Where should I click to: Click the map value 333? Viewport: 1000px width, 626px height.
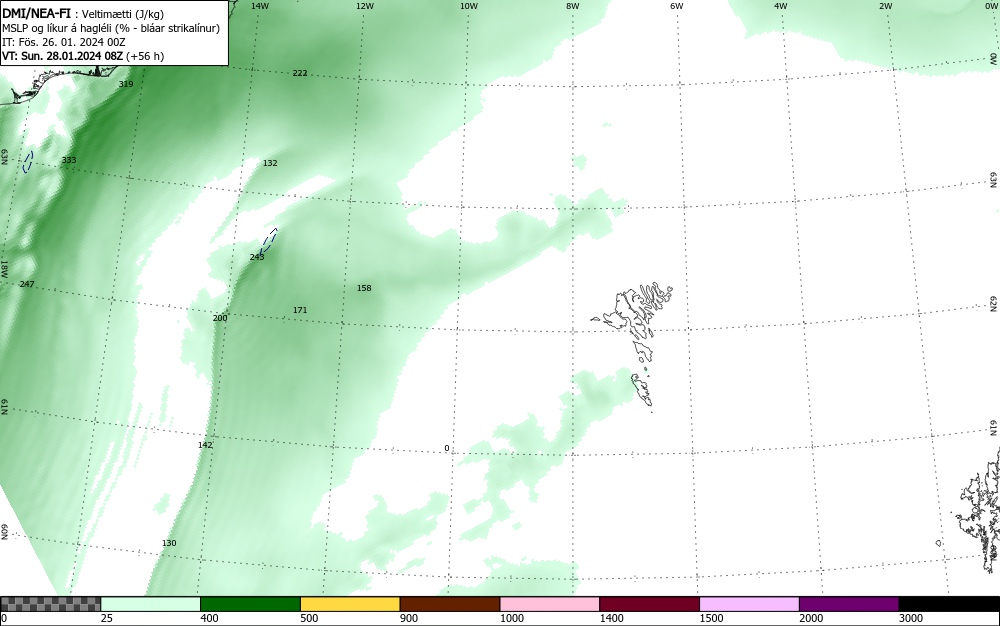(69, 160)
